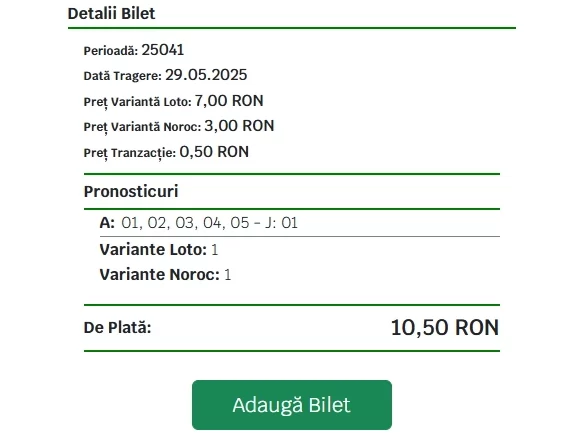Click the Adaugă Bilet button
585x435 pixels.
[292, 405]
